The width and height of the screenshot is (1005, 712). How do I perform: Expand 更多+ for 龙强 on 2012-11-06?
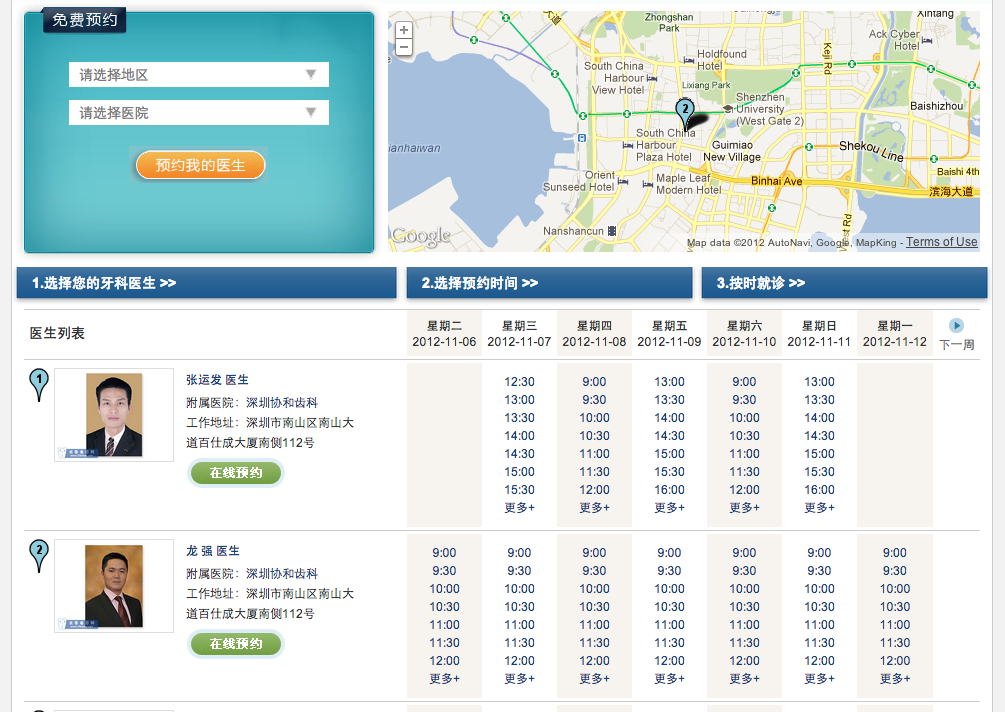[x=444, y=679]
